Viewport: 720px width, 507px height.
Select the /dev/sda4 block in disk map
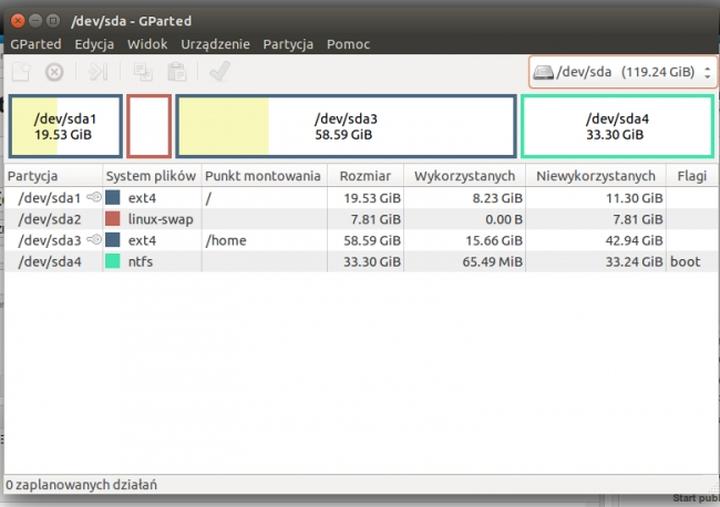tap(616, 126)
